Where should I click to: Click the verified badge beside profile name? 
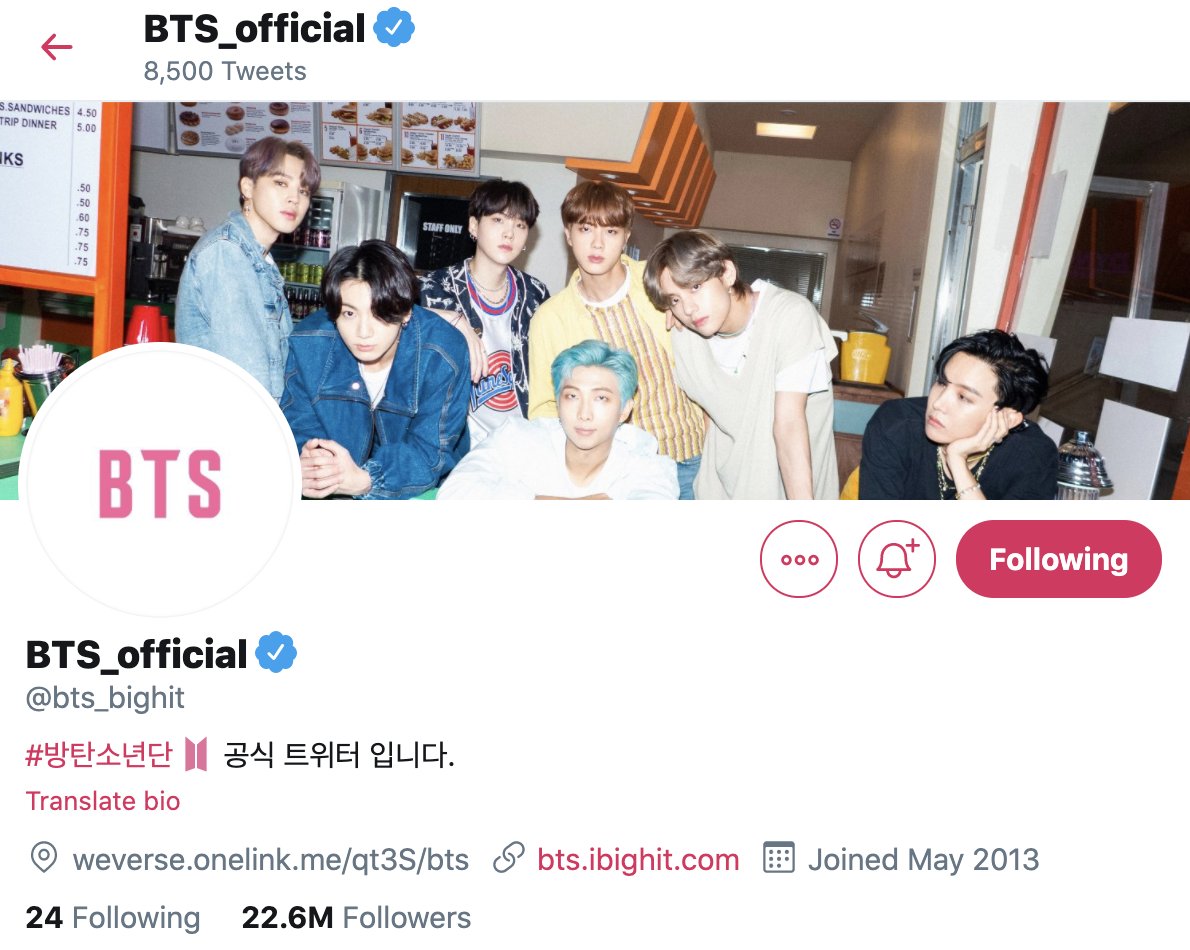(x=276, y=653)
